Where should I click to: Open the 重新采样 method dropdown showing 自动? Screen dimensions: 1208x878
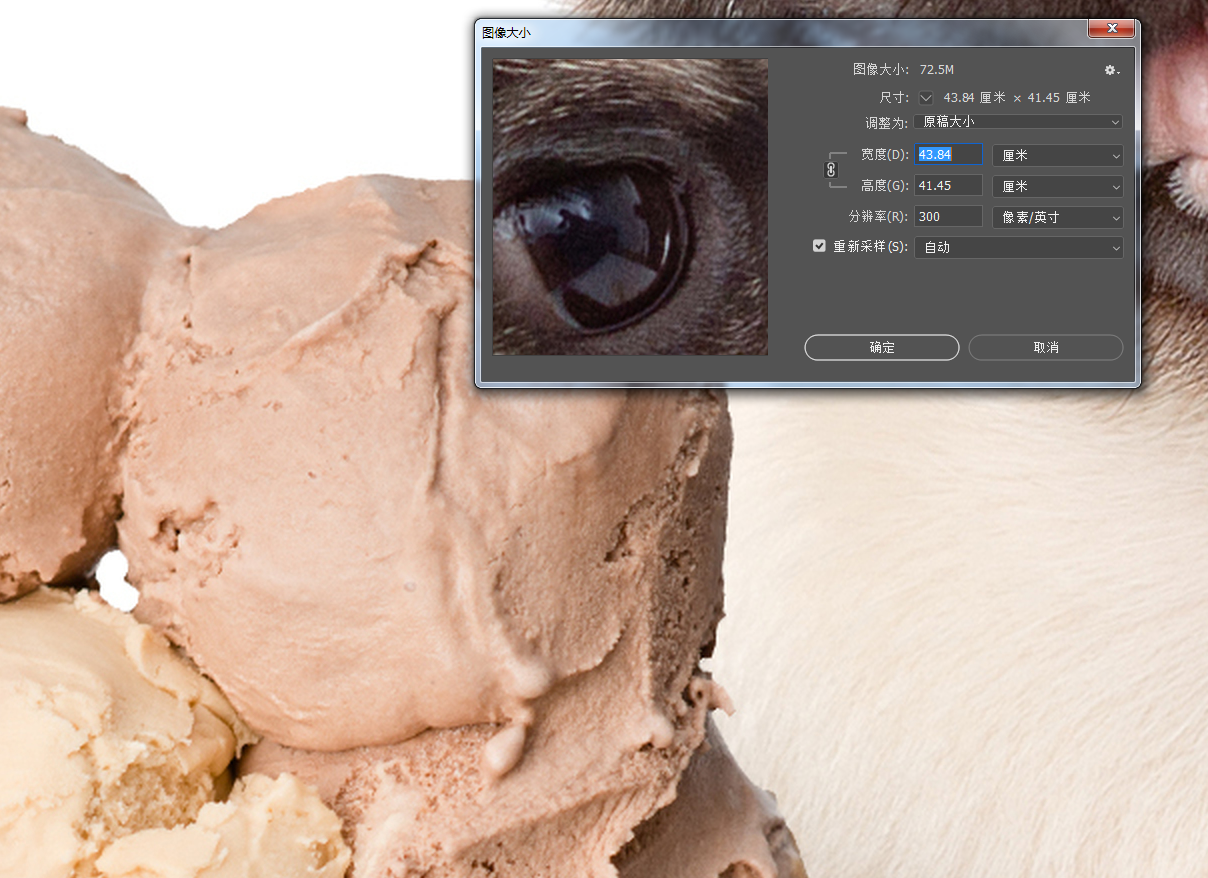tap(1019, 247)
